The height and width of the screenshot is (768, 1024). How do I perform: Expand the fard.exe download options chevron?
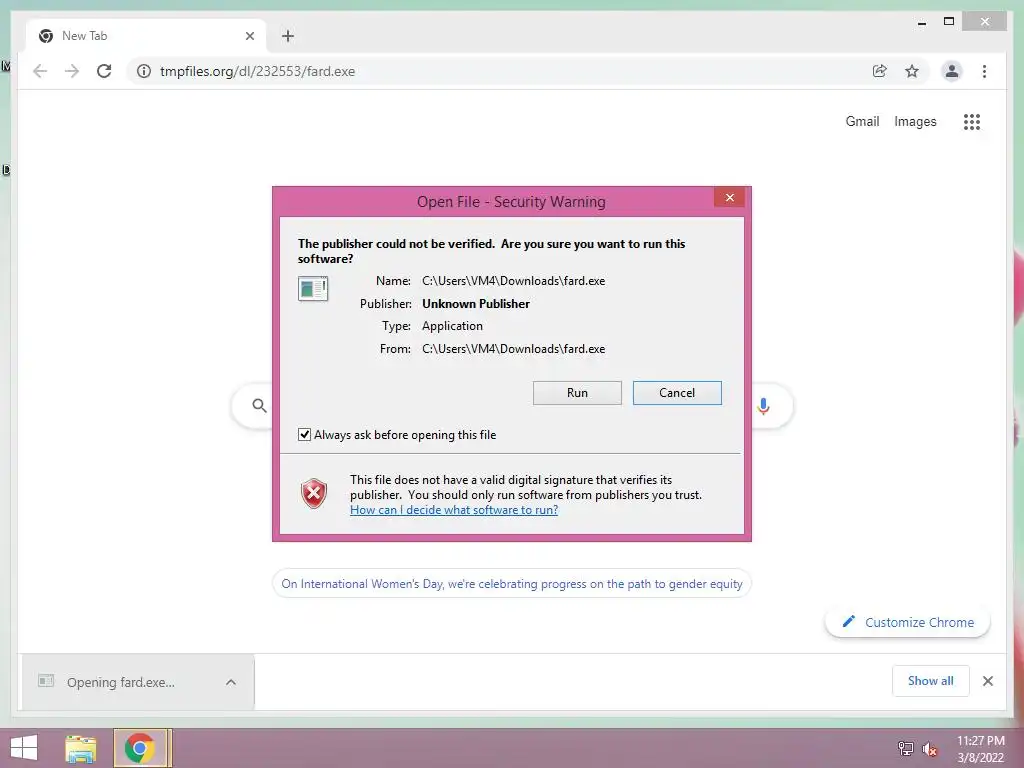pyautogui.click(x=231, y=682)
